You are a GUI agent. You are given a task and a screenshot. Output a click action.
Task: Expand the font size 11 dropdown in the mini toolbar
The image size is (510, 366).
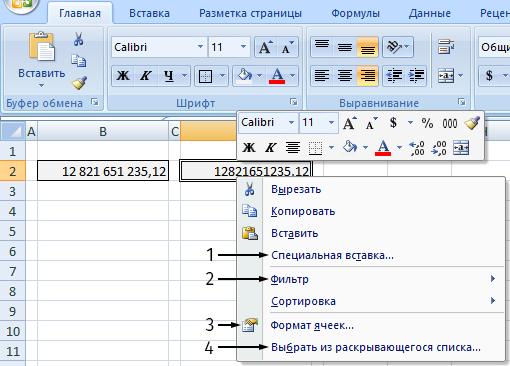pos(331,122)
